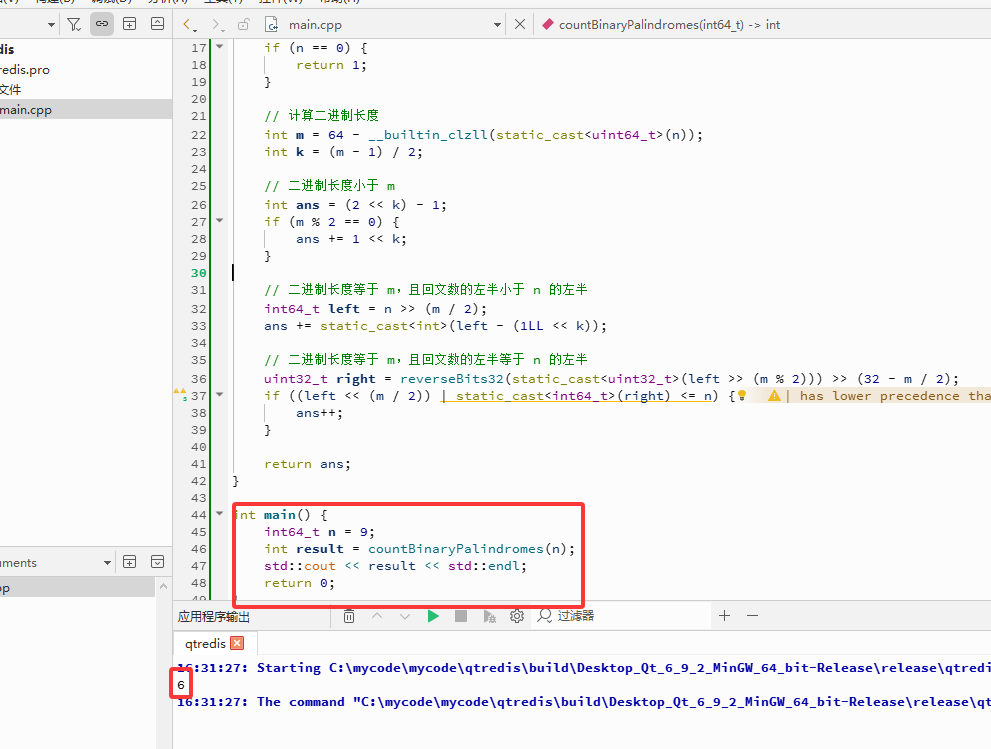Stop the running program square button
The width and height of the screenshot is (991, 749).
pos(461,616)
